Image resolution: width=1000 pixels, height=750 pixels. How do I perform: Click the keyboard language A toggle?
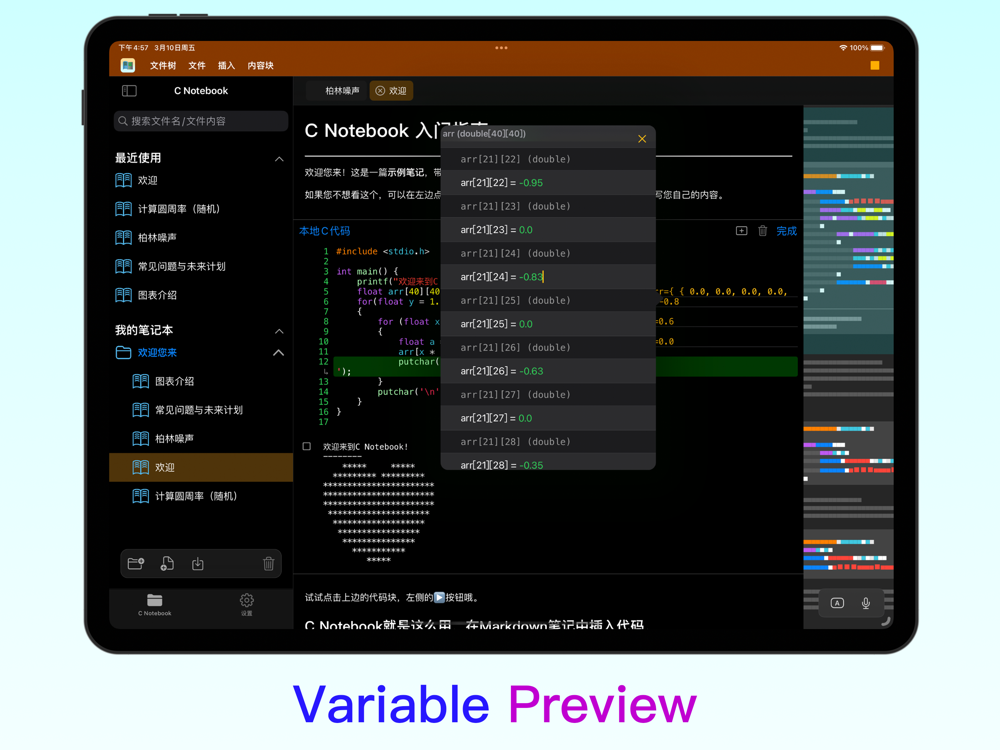837,603
